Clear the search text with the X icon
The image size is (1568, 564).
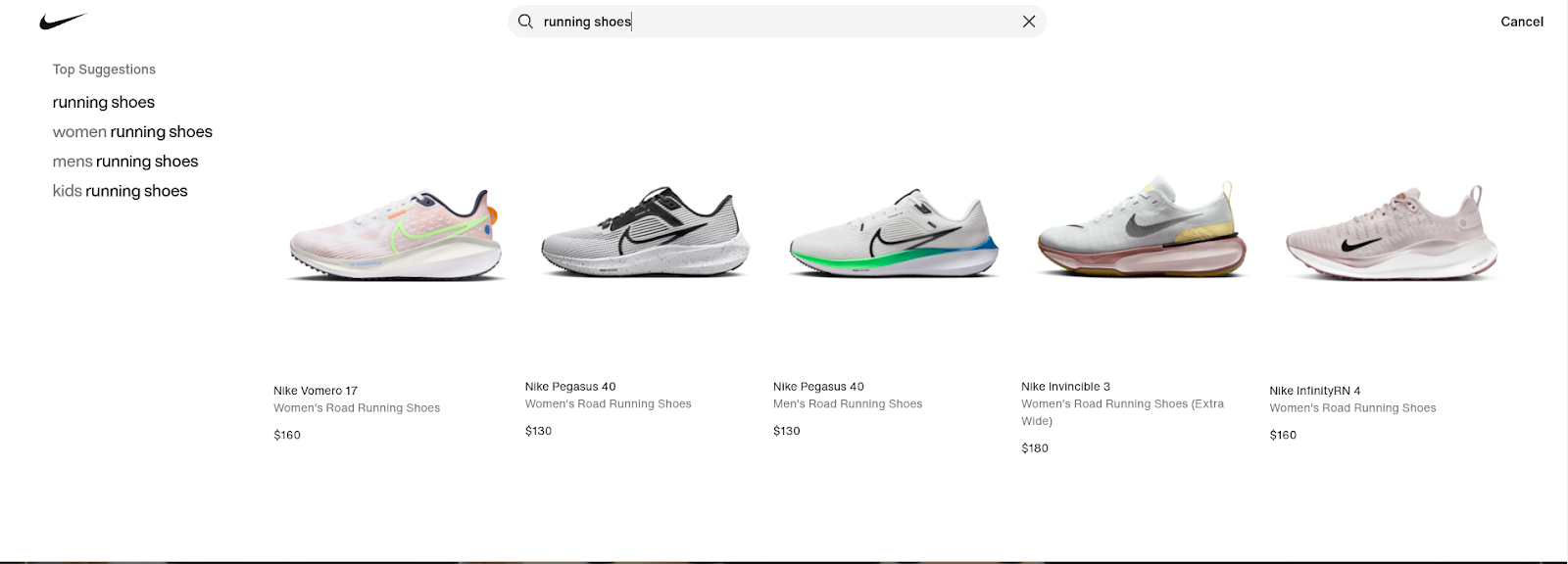coord(1029,22)
